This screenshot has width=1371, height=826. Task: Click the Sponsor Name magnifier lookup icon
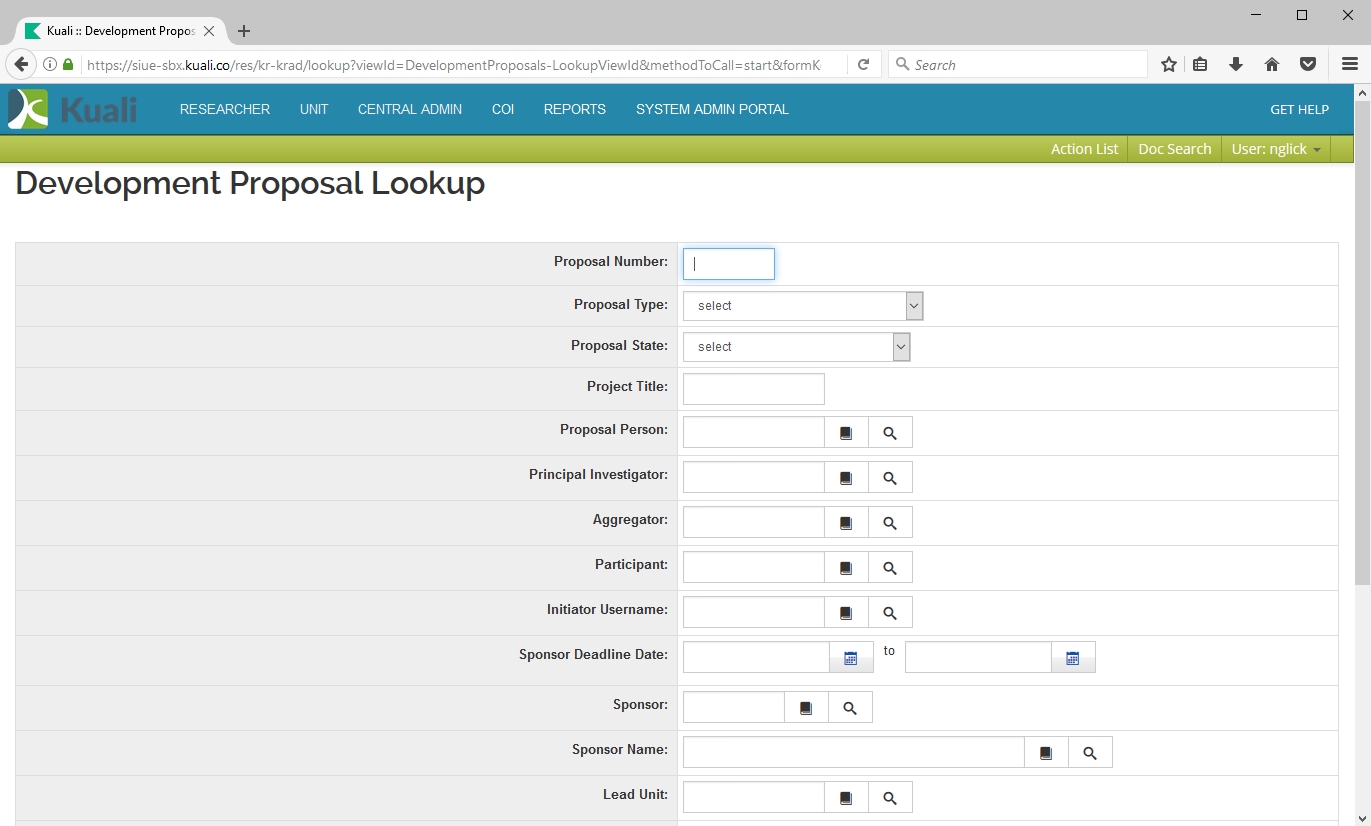click(1090, 753)
